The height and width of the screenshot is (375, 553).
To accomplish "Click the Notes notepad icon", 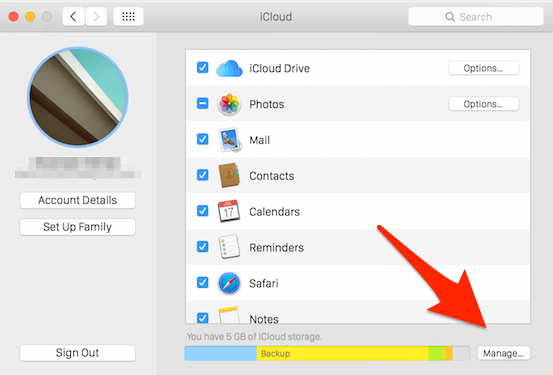I will coord(229,315).
